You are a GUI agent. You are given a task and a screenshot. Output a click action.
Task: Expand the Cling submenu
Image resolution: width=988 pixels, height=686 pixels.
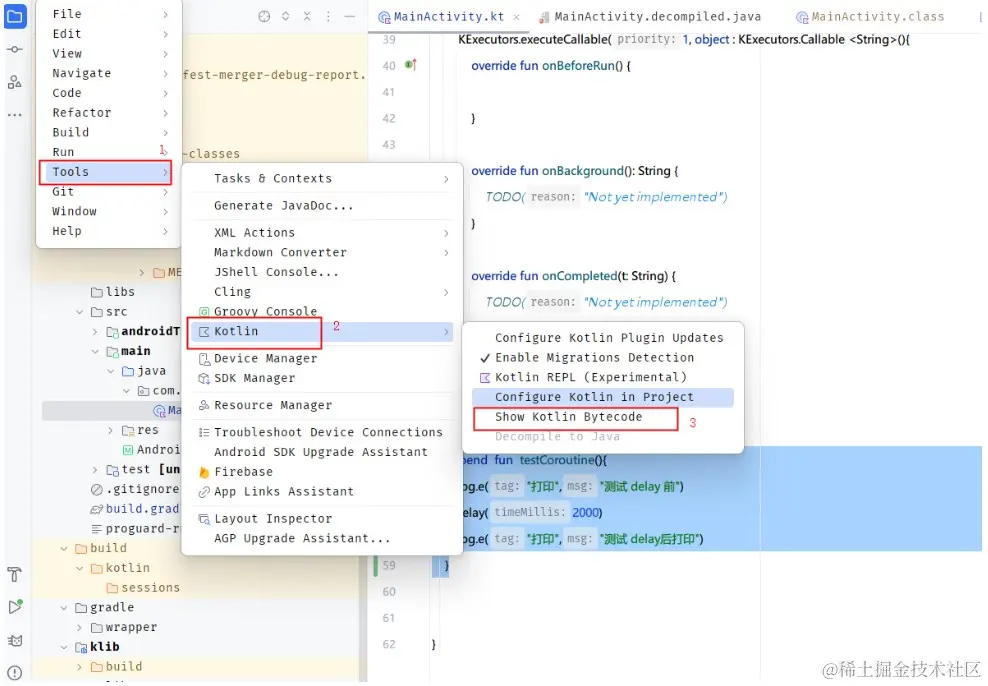(x=322, y=292)
